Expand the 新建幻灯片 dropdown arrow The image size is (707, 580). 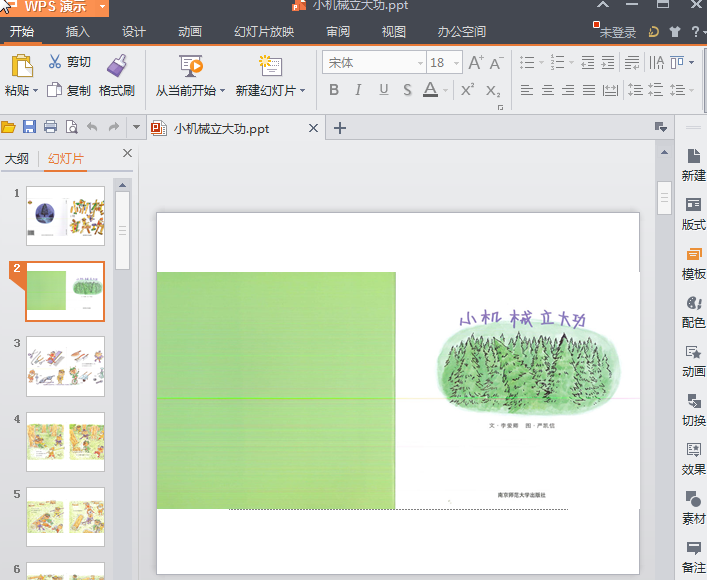pos(303,91)
